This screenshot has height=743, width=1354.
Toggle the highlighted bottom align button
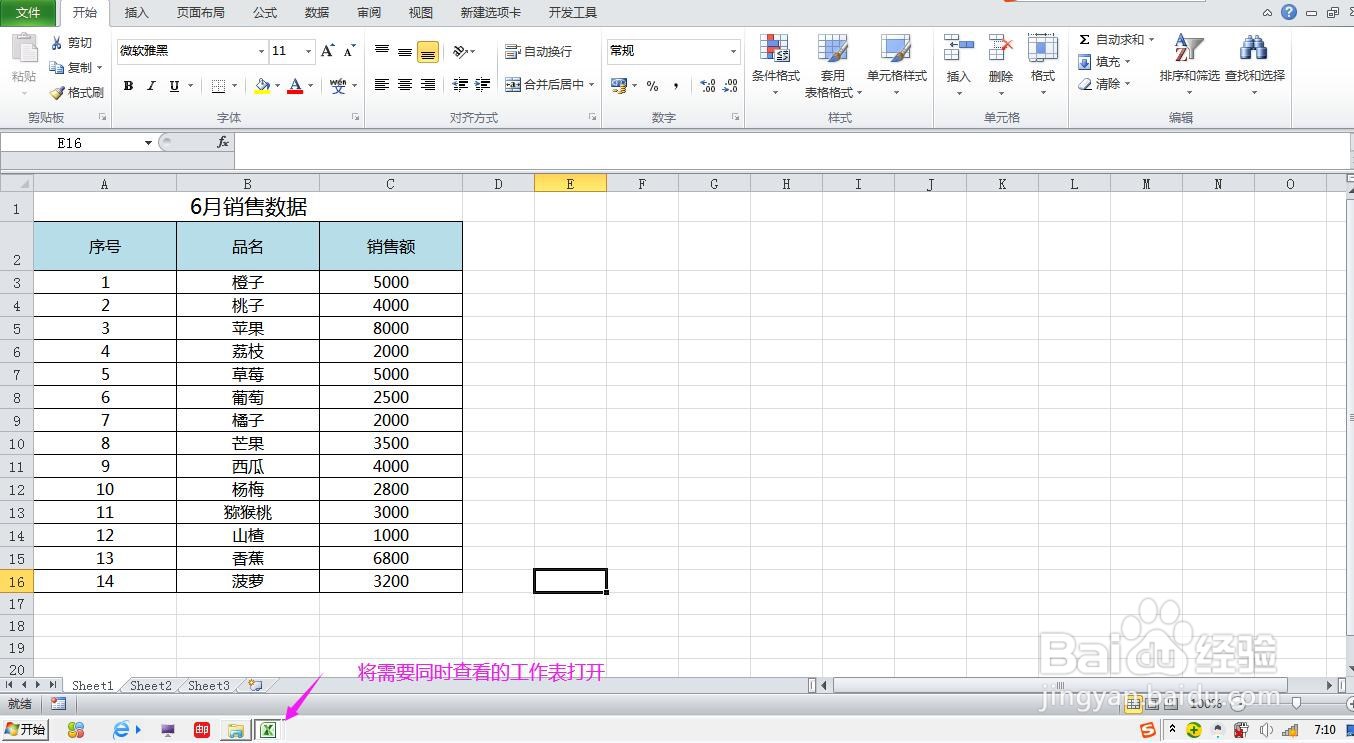coord(428,51)
